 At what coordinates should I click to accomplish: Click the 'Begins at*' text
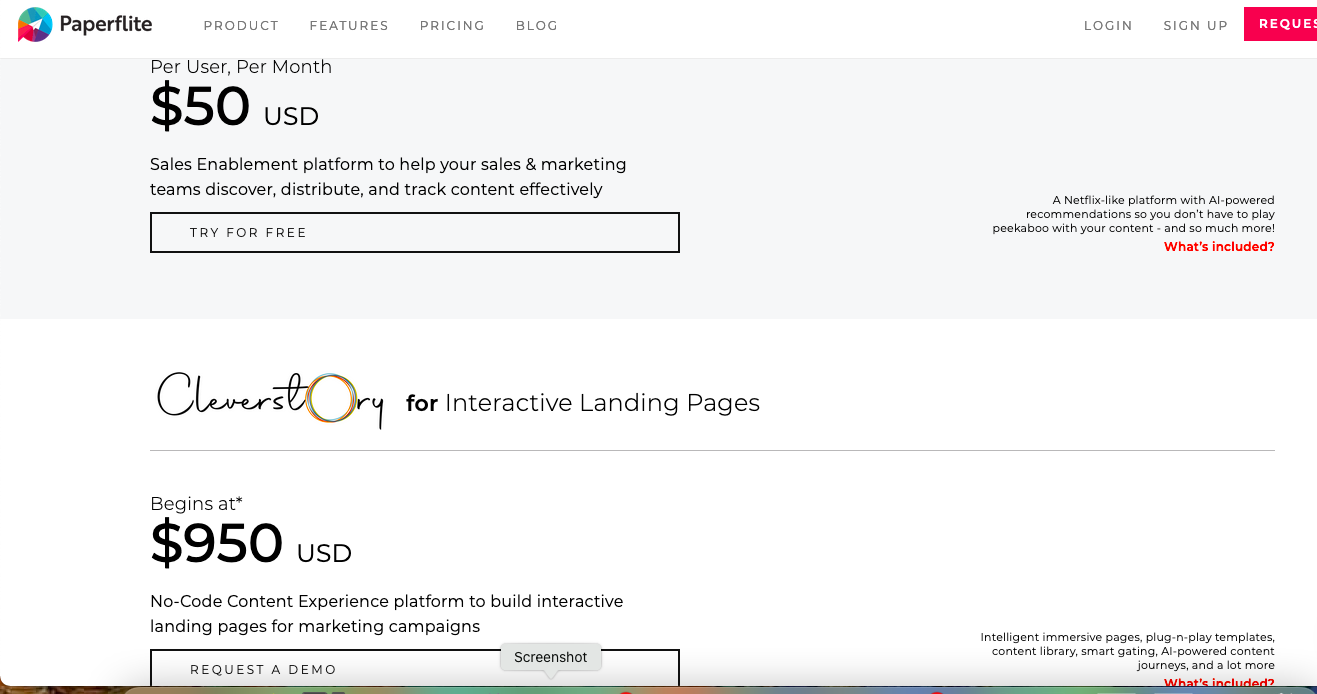[x=196, y=503]
